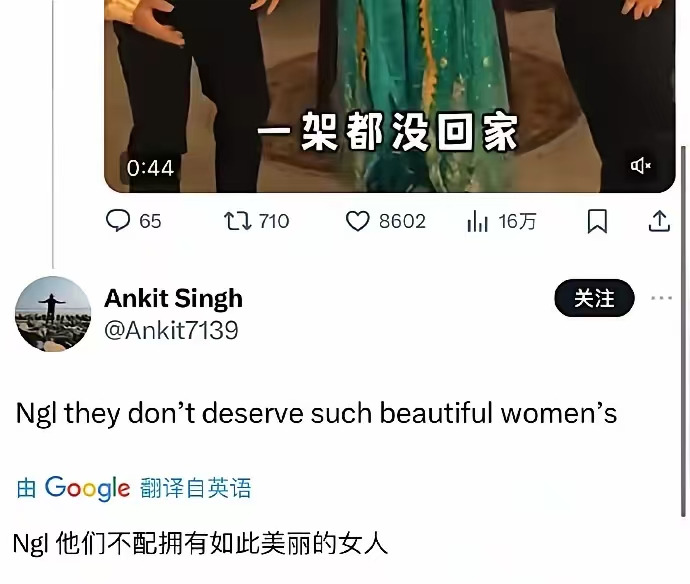The height and width of the screenshot is (584, 690).
Task: Open the three-dot more options menu
Action: (x=661, y=298)
